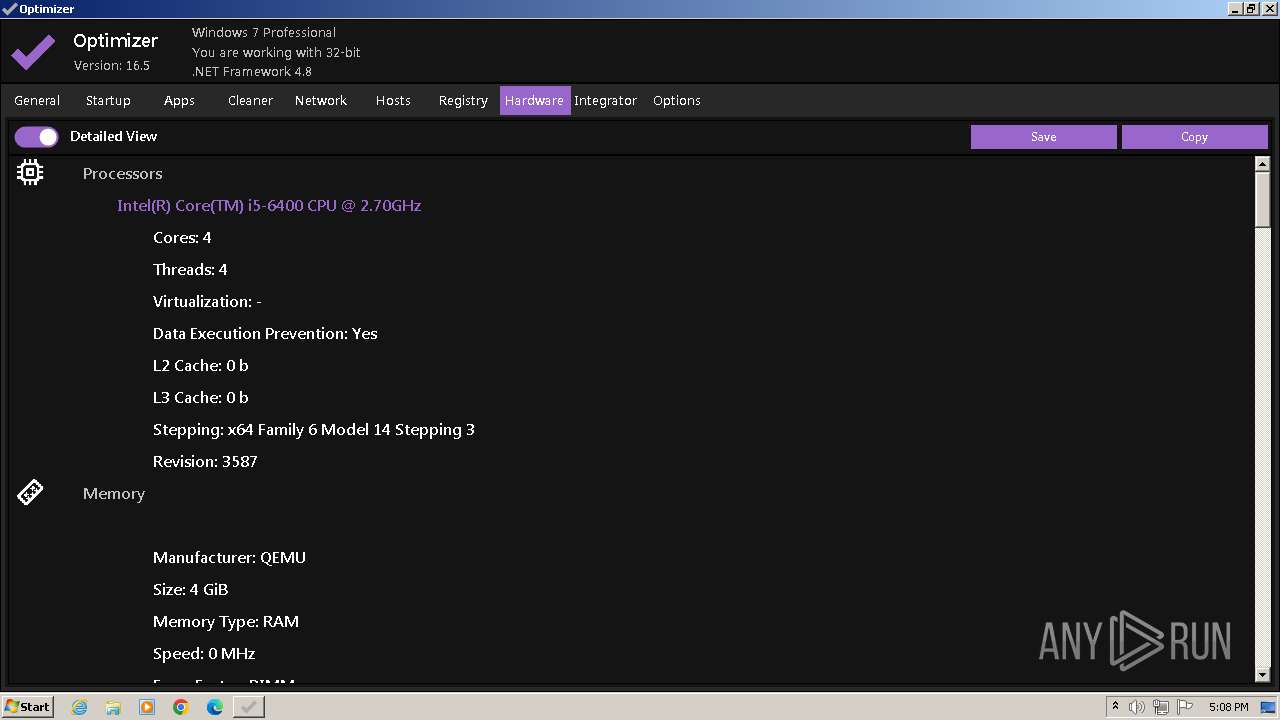Click the 'Revision: 3587' row
1280x720 pixels.
205,462
